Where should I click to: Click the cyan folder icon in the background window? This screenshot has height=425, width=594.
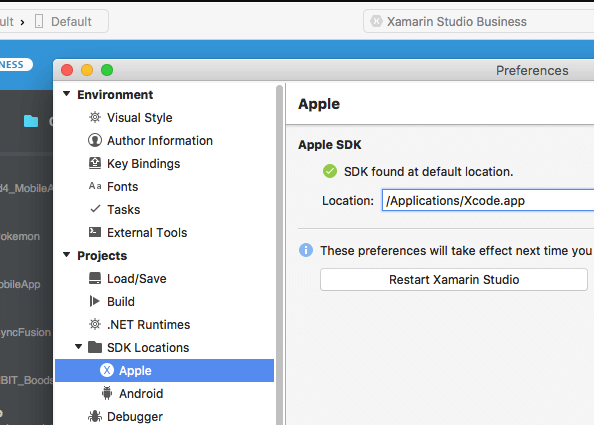pos(31,121)
